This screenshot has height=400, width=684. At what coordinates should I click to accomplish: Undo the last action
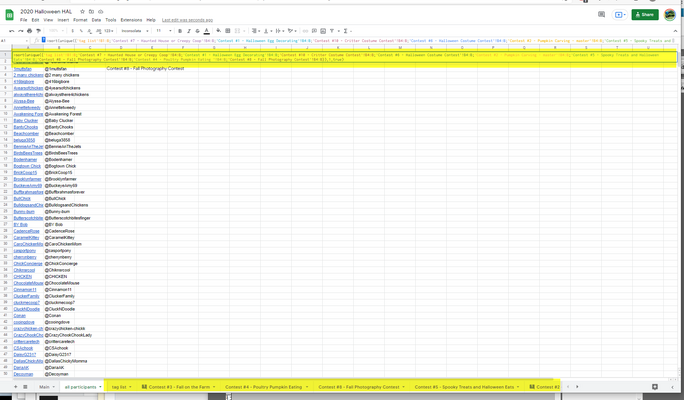click(x=12, y=31)
